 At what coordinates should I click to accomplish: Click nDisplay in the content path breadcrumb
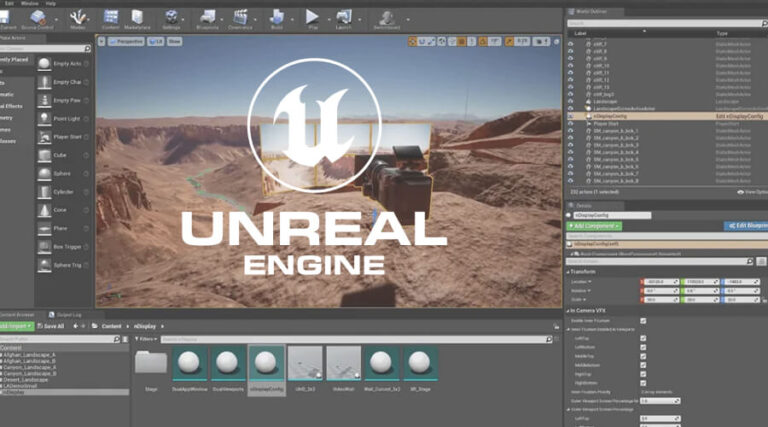pyautogui.click(x=145, y=326)
